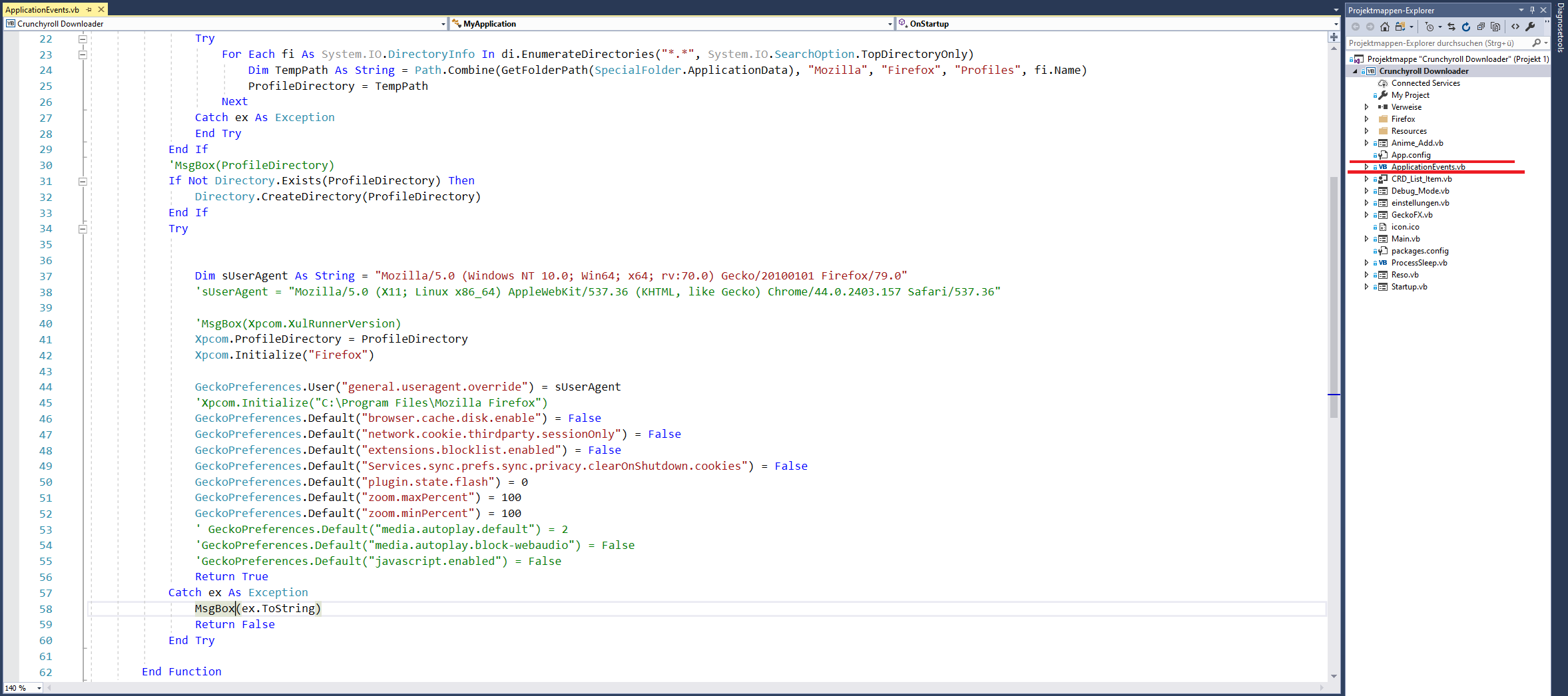Click split-window handle above vertical scrollbar
The width and height of the screenshot is (1568, 696).
pos(1334,35)
